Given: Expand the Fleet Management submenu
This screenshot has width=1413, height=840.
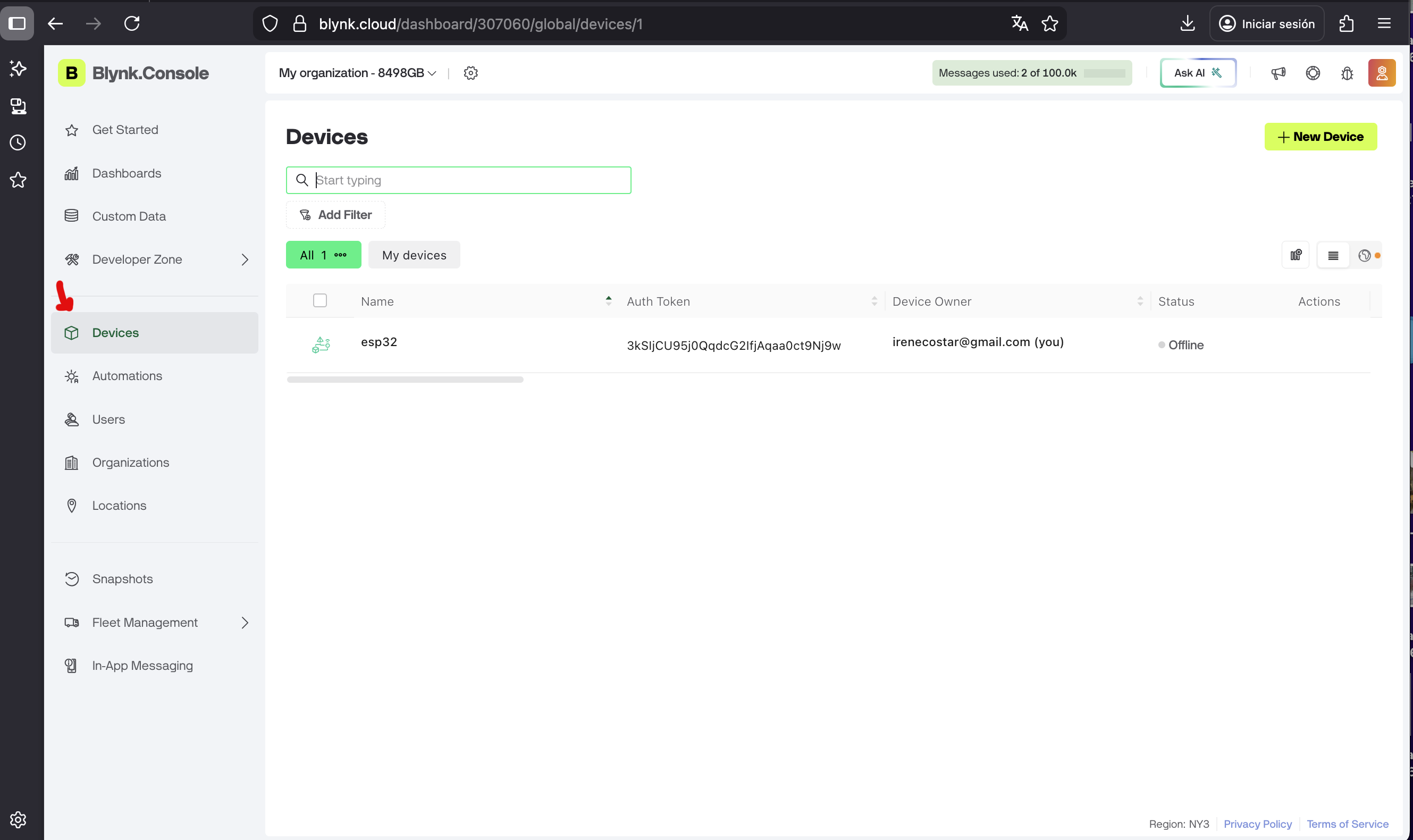Looking at the screenshot, I should point(245,623).
